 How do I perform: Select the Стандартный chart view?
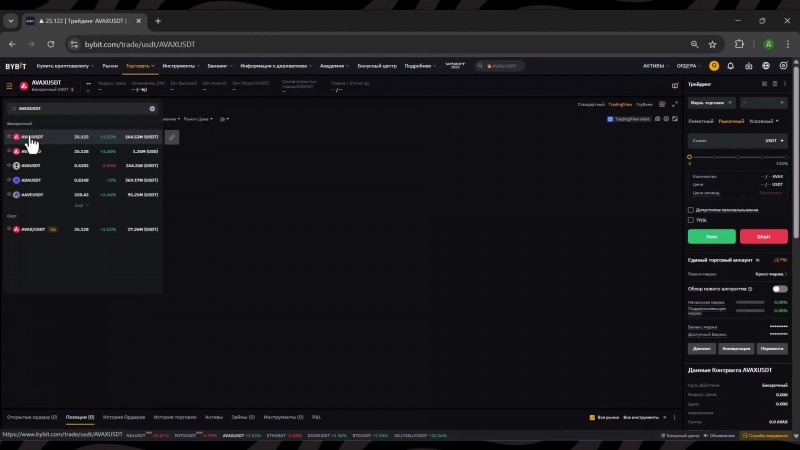tap(591, 104)
